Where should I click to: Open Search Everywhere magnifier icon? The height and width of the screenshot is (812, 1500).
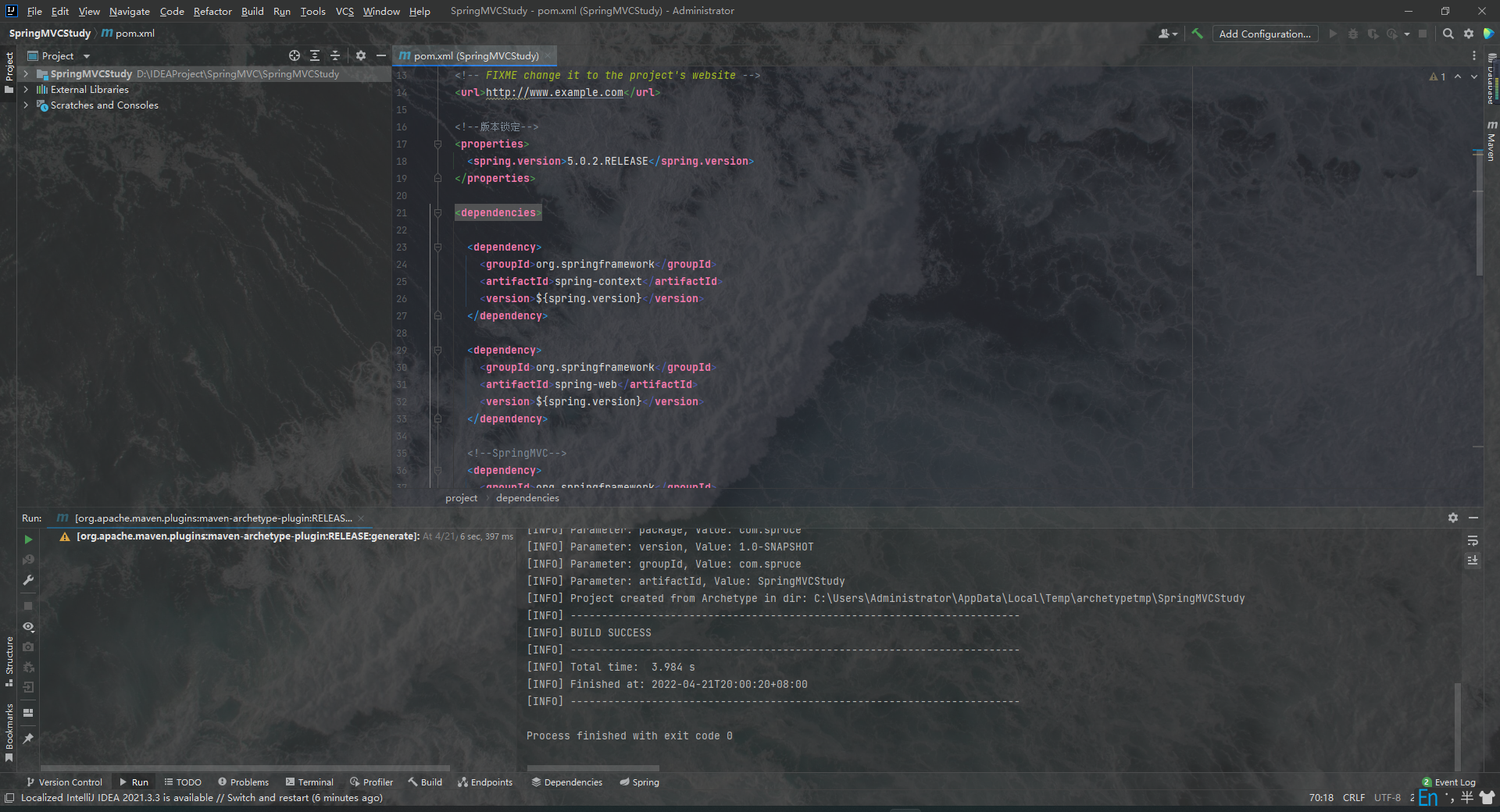tap(1448, 34)
